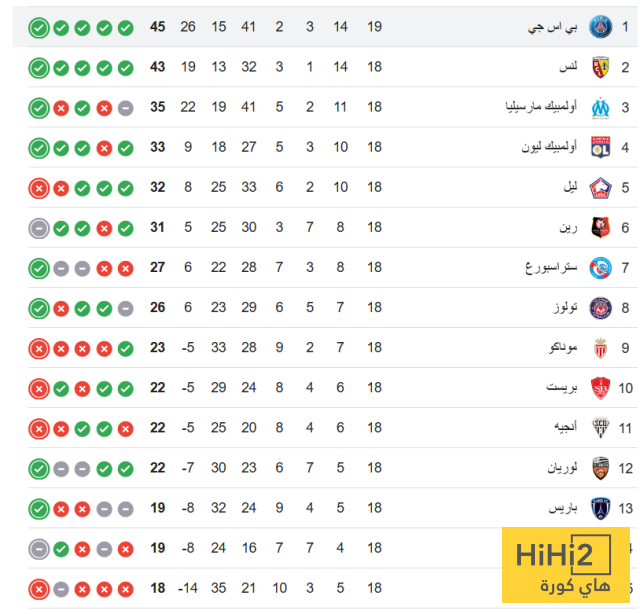Click the ستراسبورغ team name
The height and width of the screenshot is (614, 640).
tap(551, 268)
